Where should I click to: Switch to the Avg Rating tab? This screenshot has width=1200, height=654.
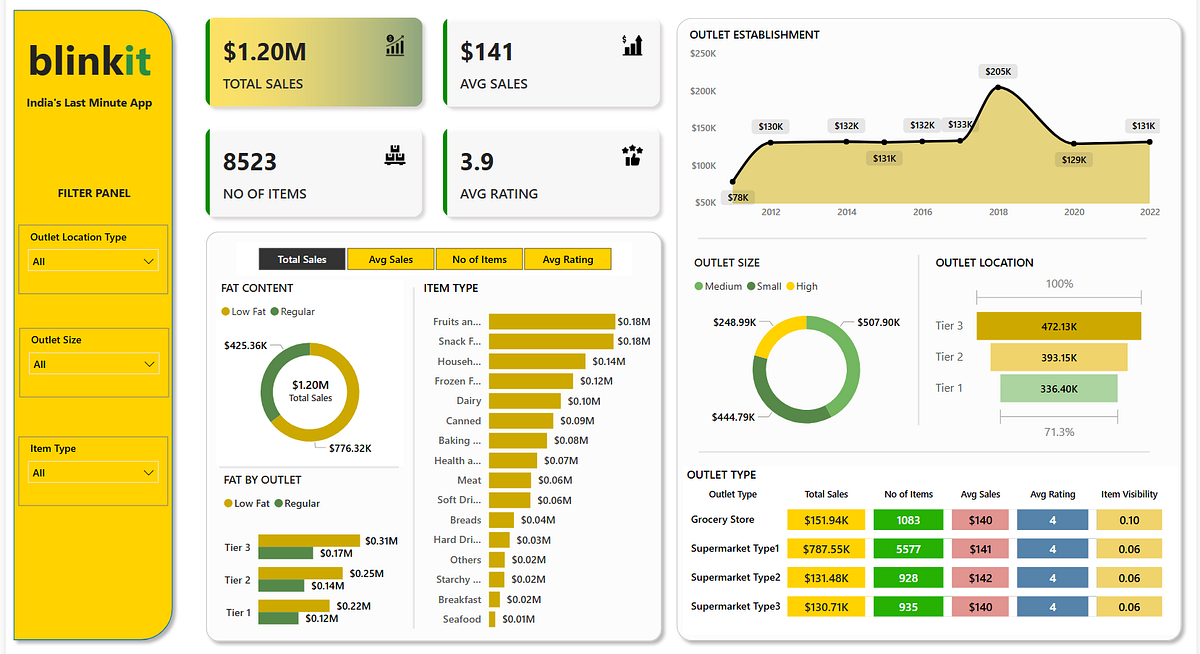point(568,258)
